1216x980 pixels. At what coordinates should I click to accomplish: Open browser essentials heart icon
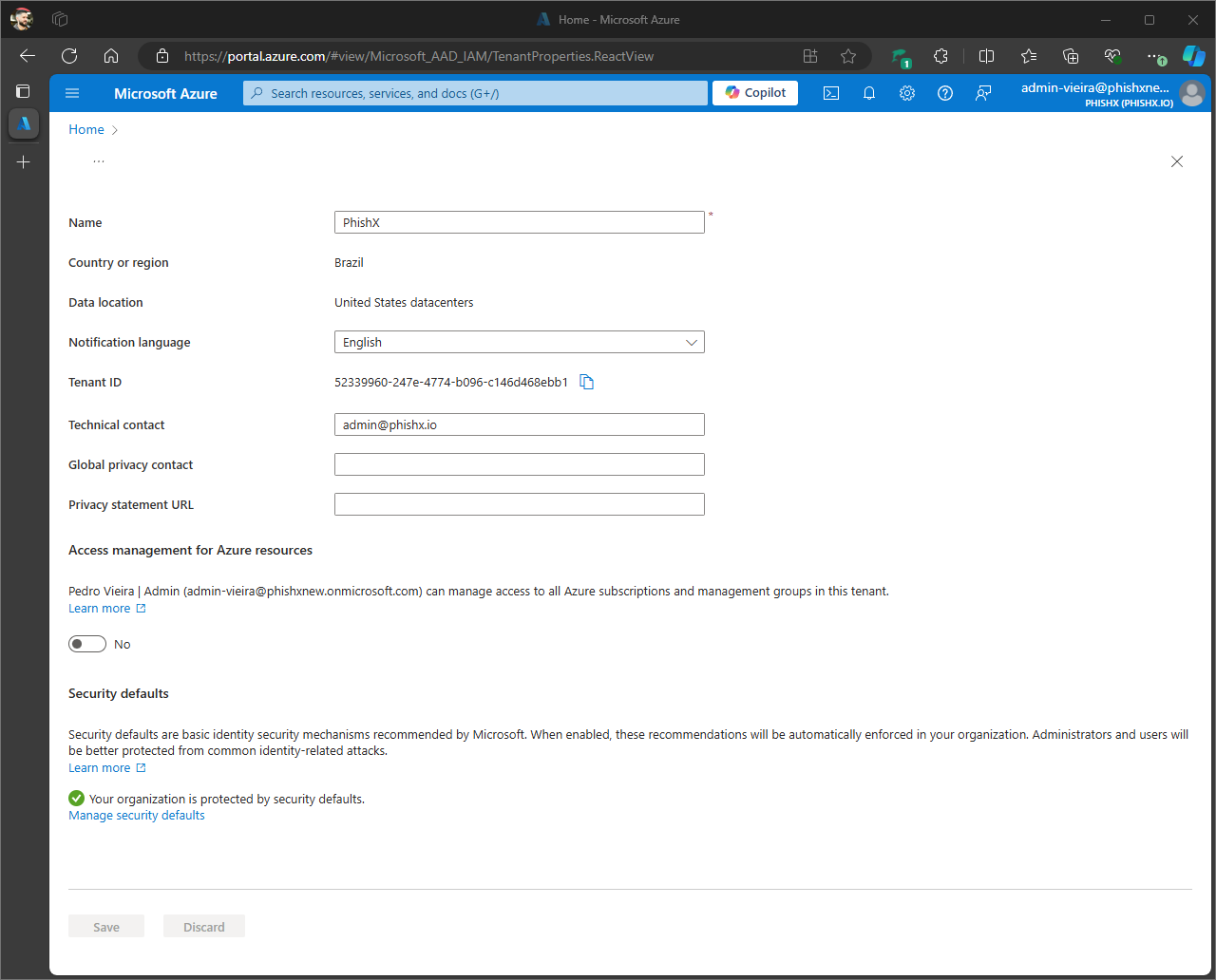(1112, 56)
